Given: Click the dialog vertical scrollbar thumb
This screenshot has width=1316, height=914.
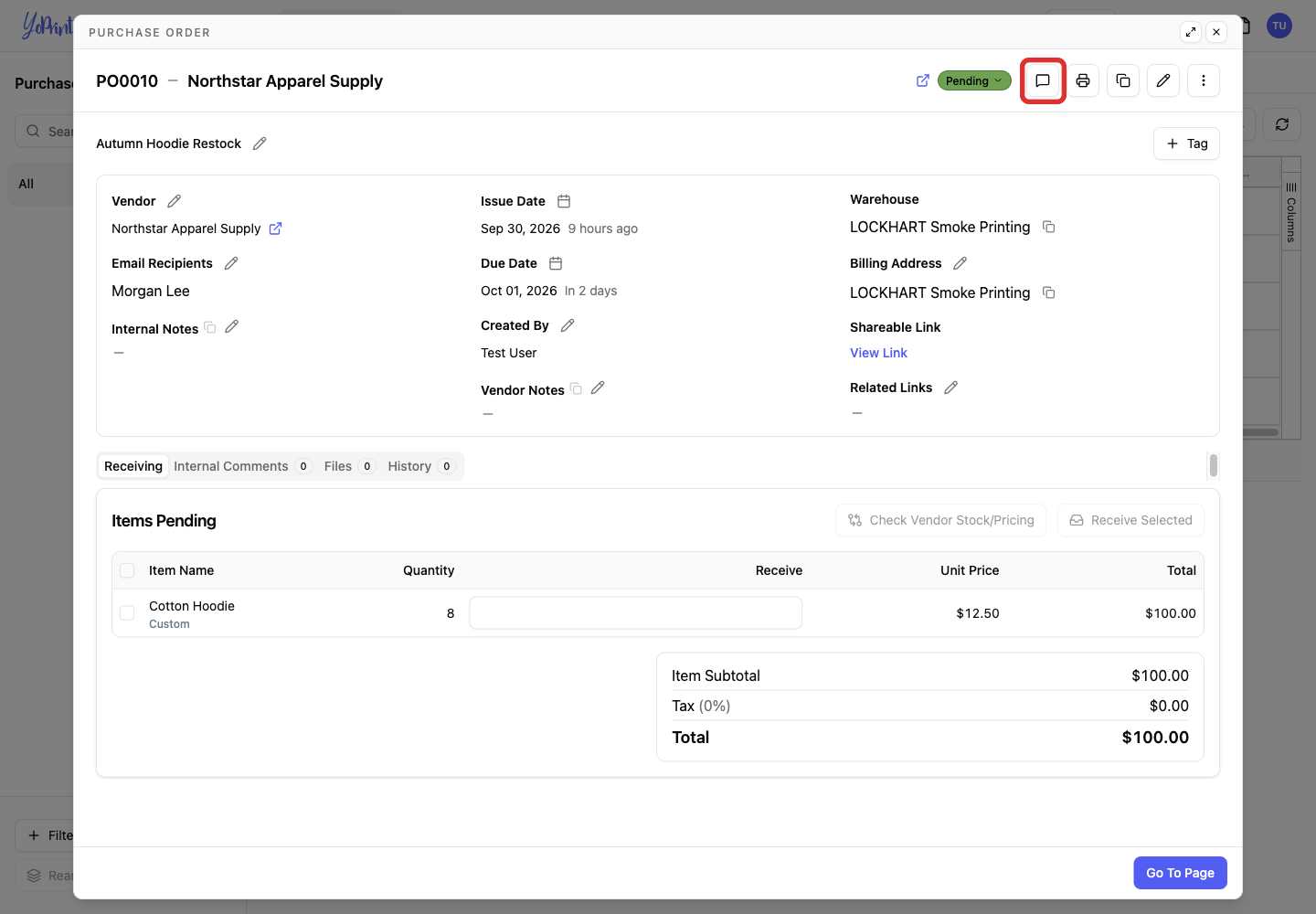Looking at the screenshot, I should click(1214, 465).
